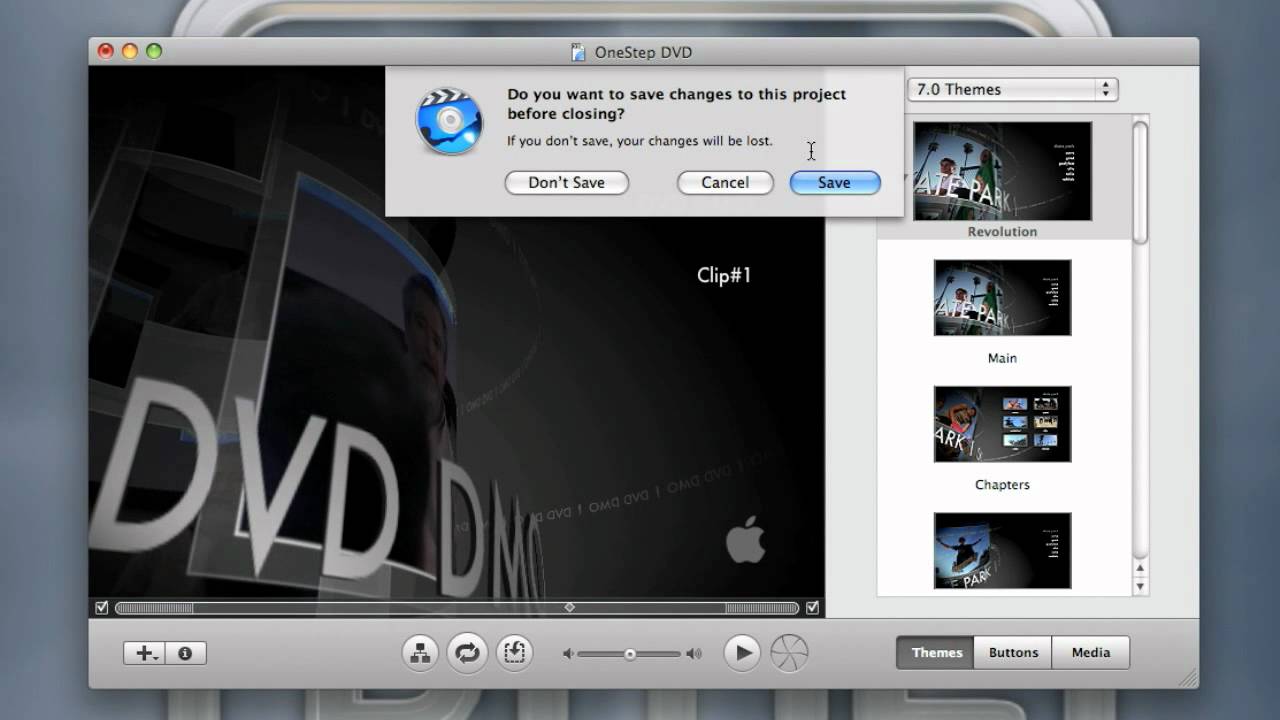The width and height of the screenshot is (1280, 720).
Task: Toggle the left motion playhead checkbox
Action: (x=101, y=607)
